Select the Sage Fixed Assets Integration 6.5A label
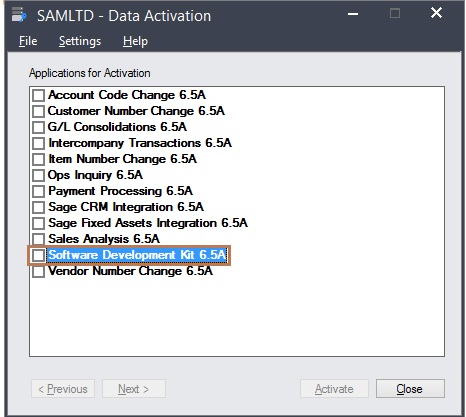Viewport: 466px width, 417px height. pyautogui.click(x=148, y=223)
